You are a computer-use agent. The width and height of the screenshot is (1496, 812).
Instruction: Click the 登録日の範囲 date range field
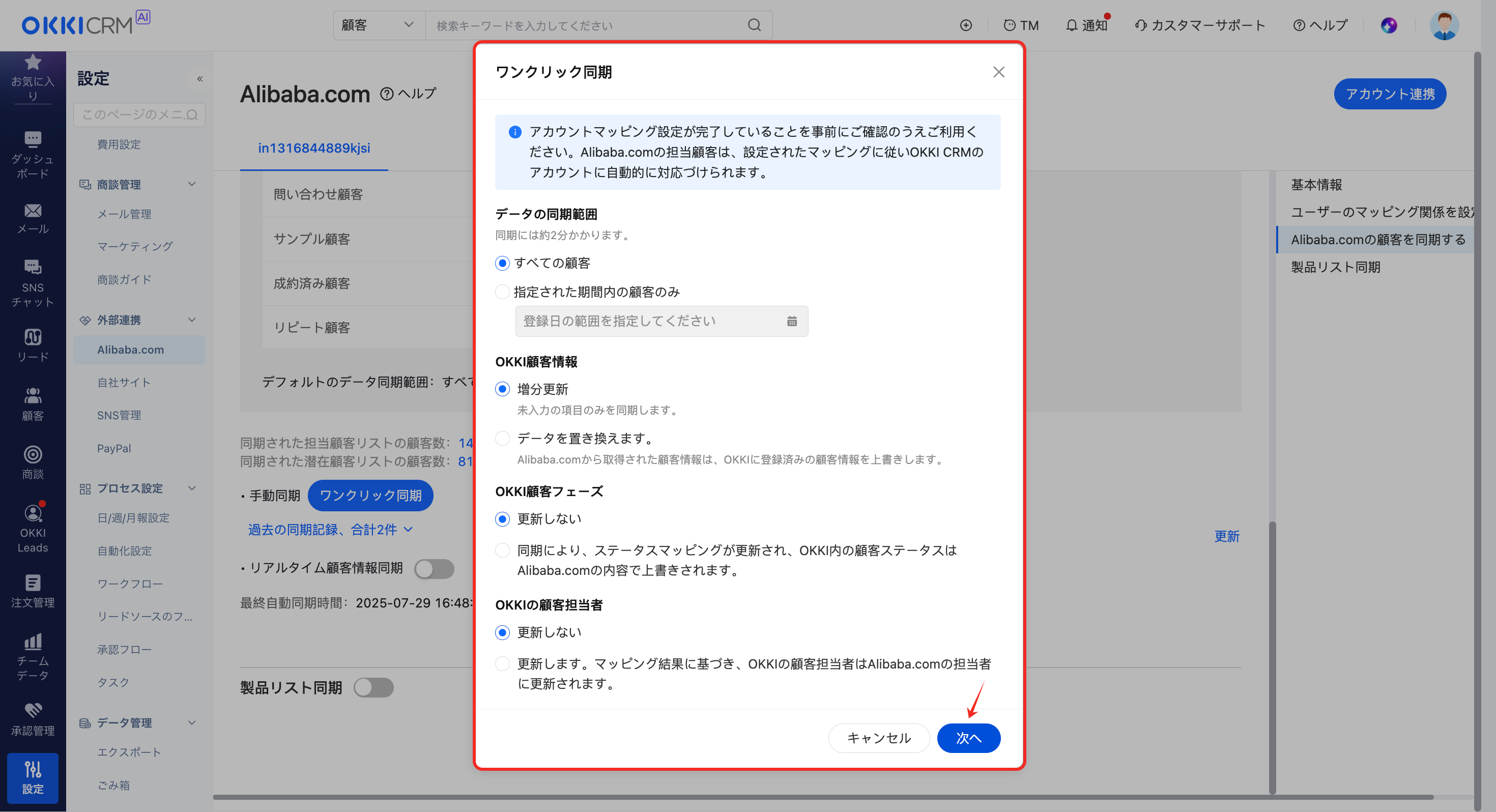coord(661,321)
